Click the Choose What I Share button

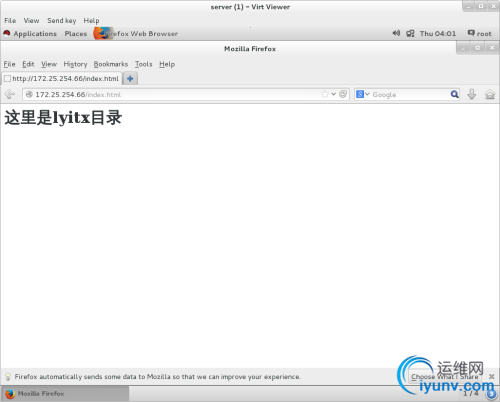click(444, 377)
